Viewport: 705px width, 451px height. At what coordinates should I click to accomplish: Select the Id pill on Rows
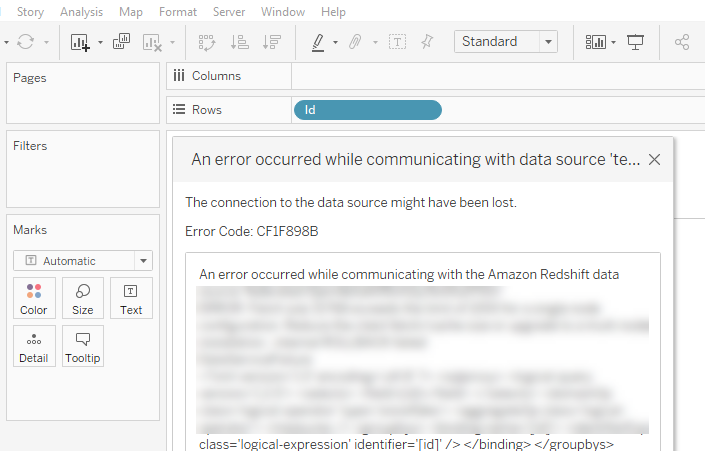(x=368, y=110)
